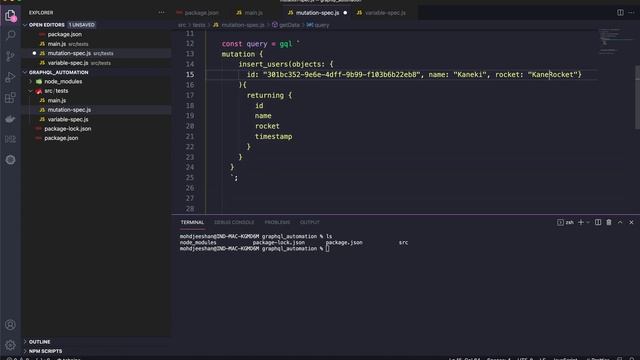640x360 pixels.
Task: Click line number 15 in gutter
Action: [x=190, y=74]
